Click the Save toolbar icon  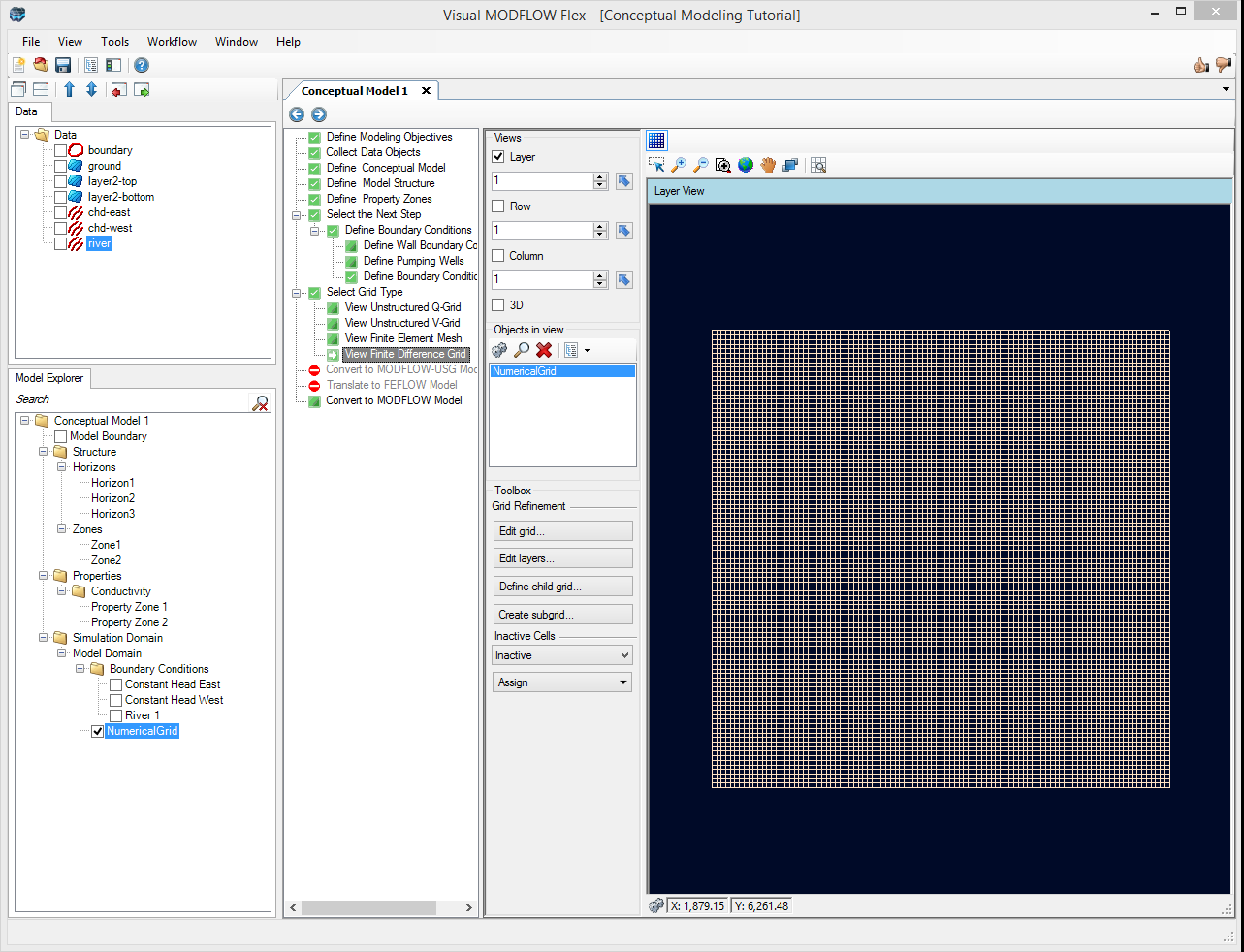(62, 64)
